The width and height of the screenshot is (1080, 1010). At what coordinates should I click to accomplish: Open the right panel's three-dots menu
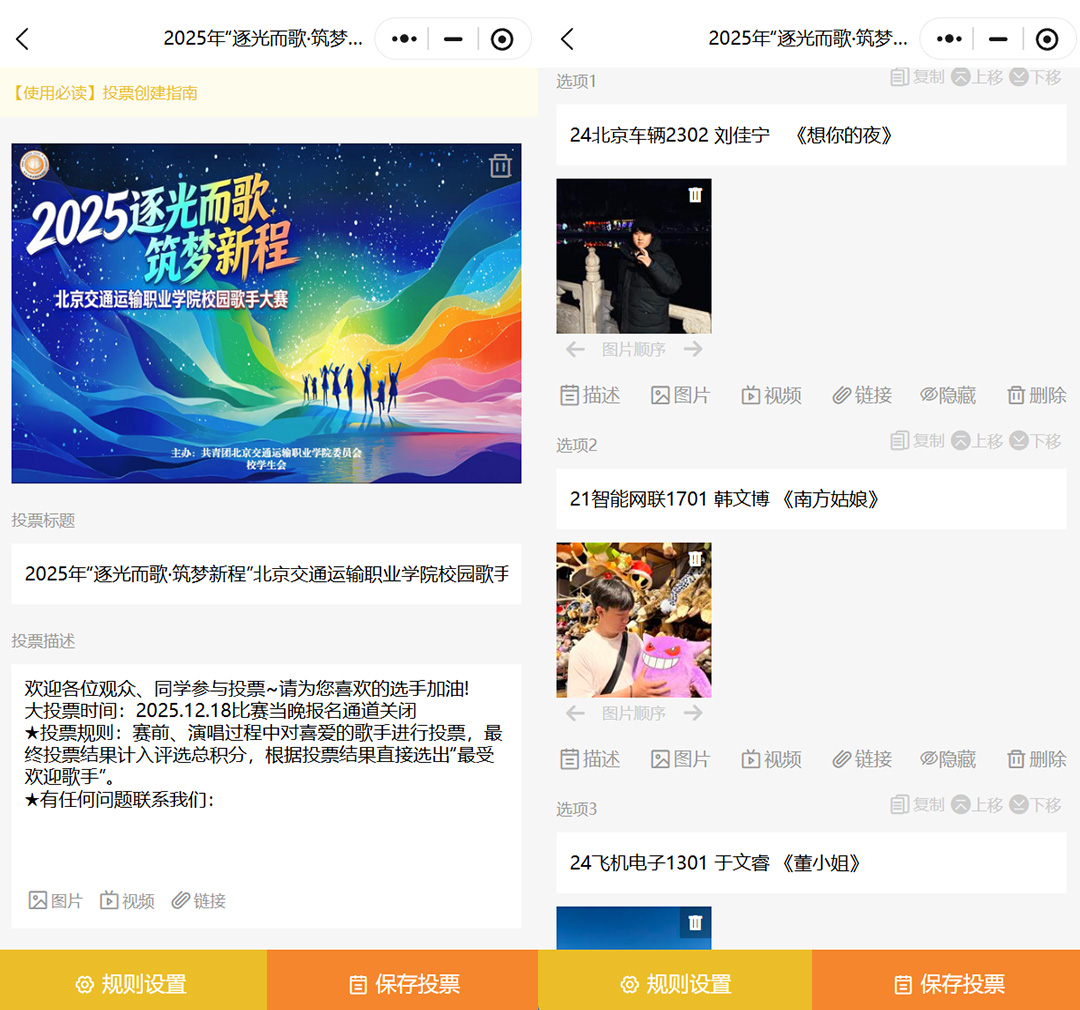pyautogui.click(x=948, y=39)
